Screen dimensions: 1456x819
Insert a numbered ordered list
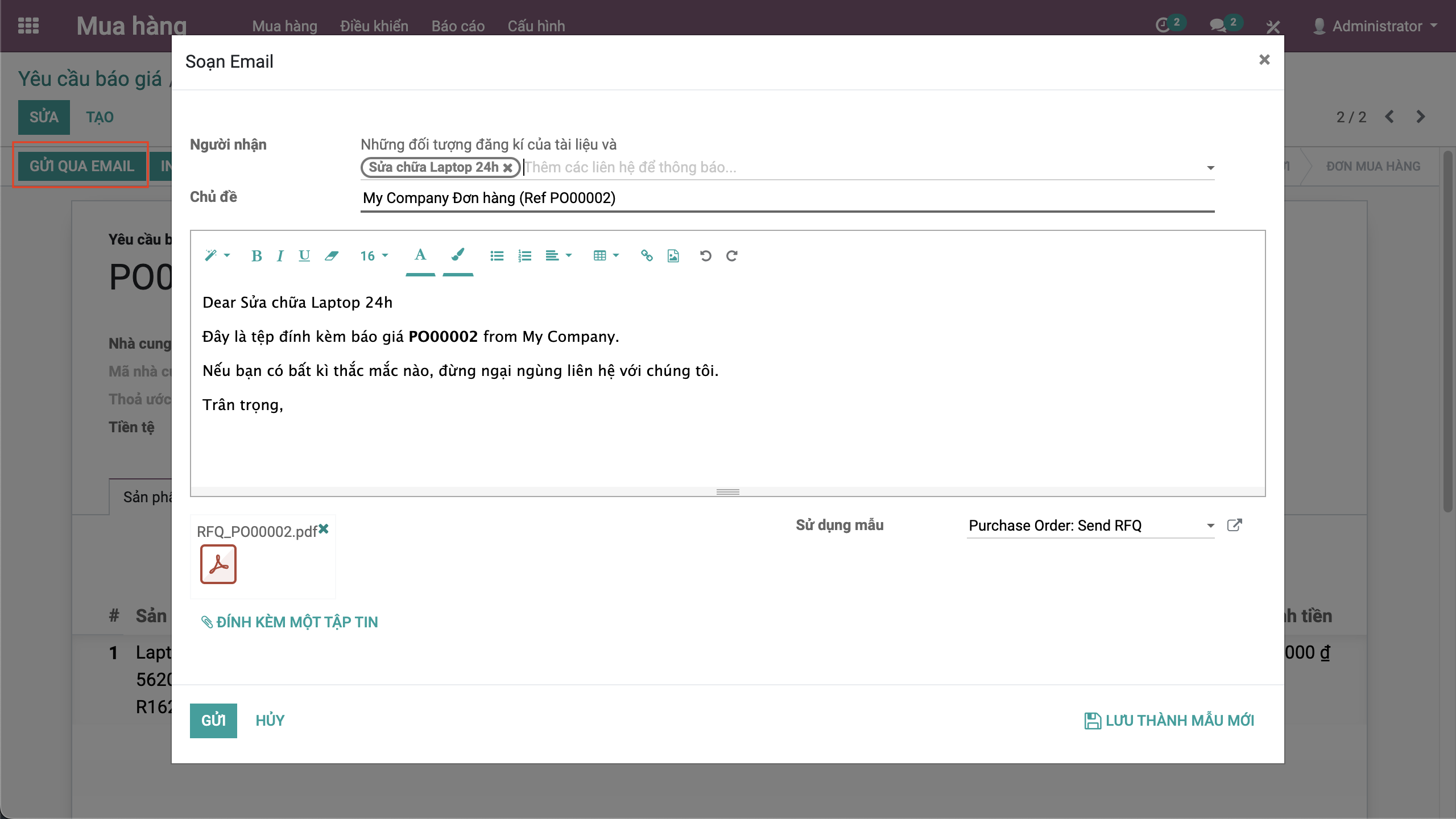524,256
